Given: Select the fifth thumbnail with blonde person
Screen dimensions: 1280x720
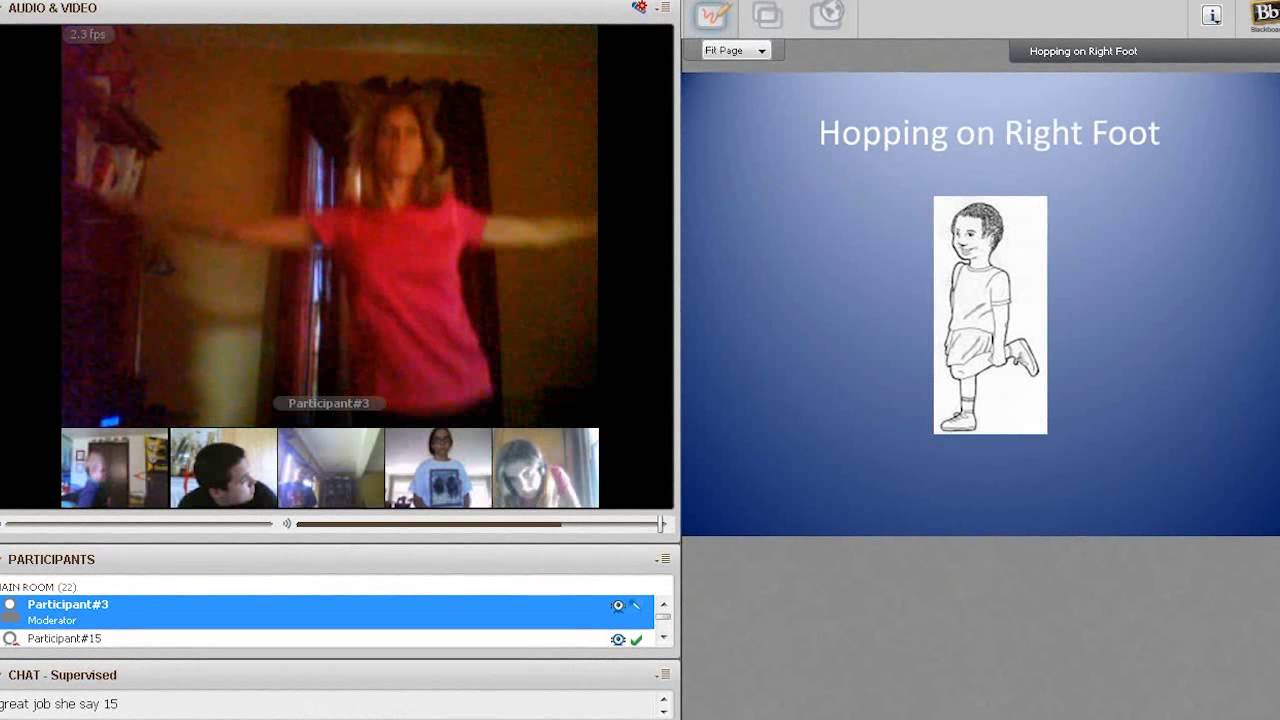Looking at the screenshot, I should tap(546, 468).
